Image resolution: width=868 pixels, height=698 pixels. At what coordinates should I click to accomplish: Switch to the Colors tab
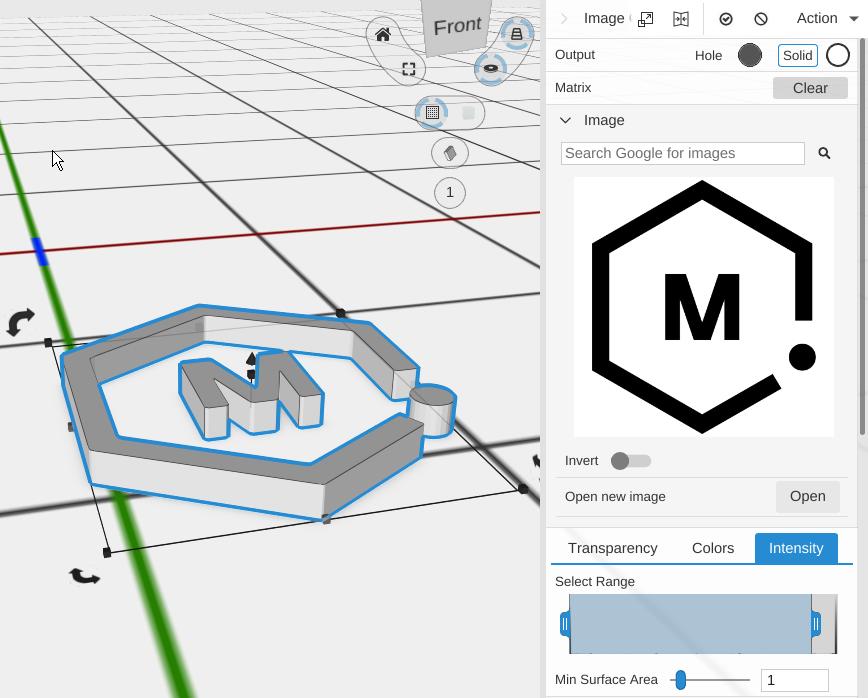coord(713,548)
